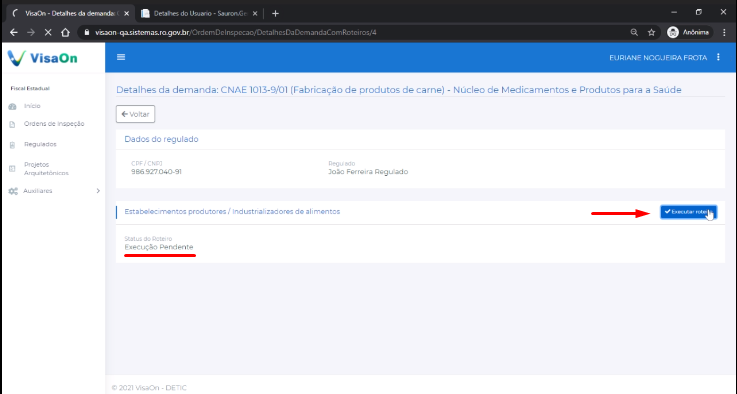Click the CPF value 986.927.040-91

tap(156, 172)
